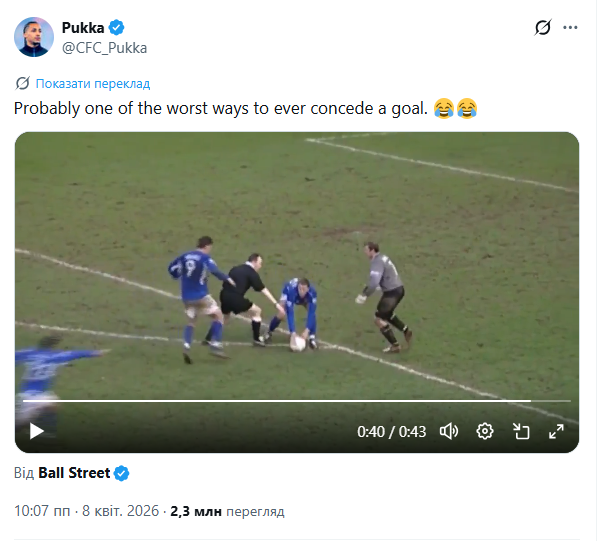Click the 0:40 / 0:43 time display

click(392, 432)
